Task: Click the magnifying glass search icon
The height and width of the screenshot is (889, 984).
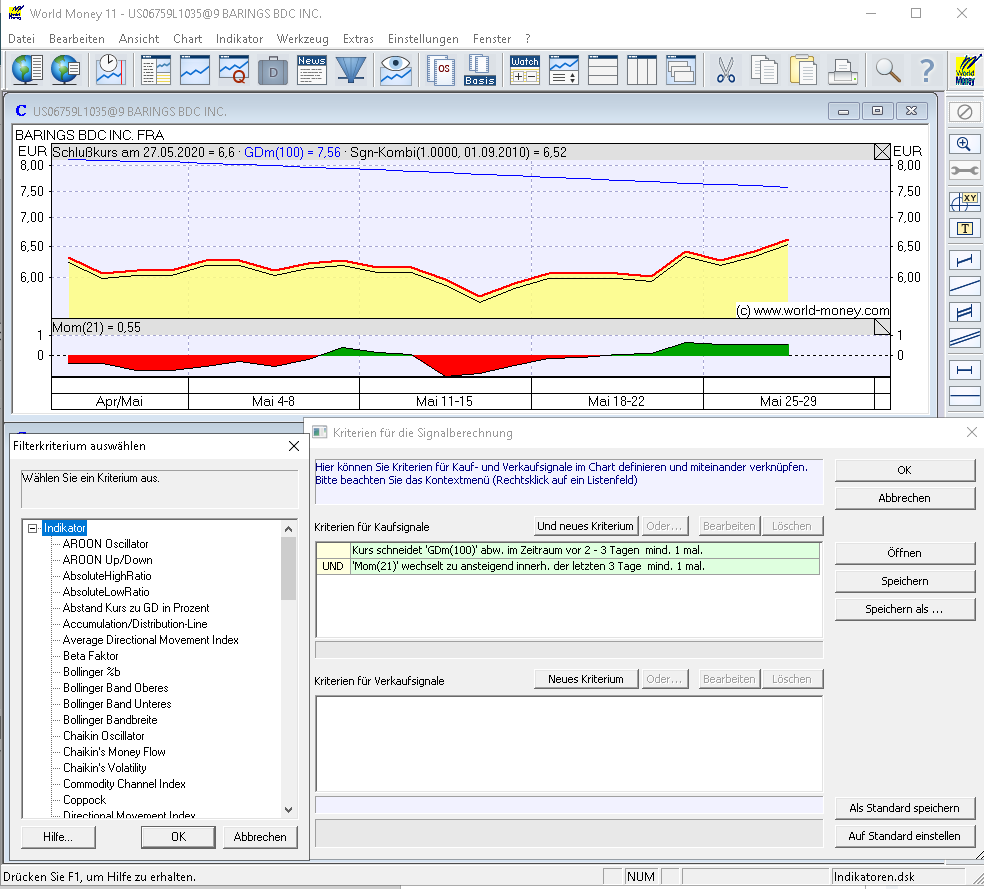Action: [887, 69]
